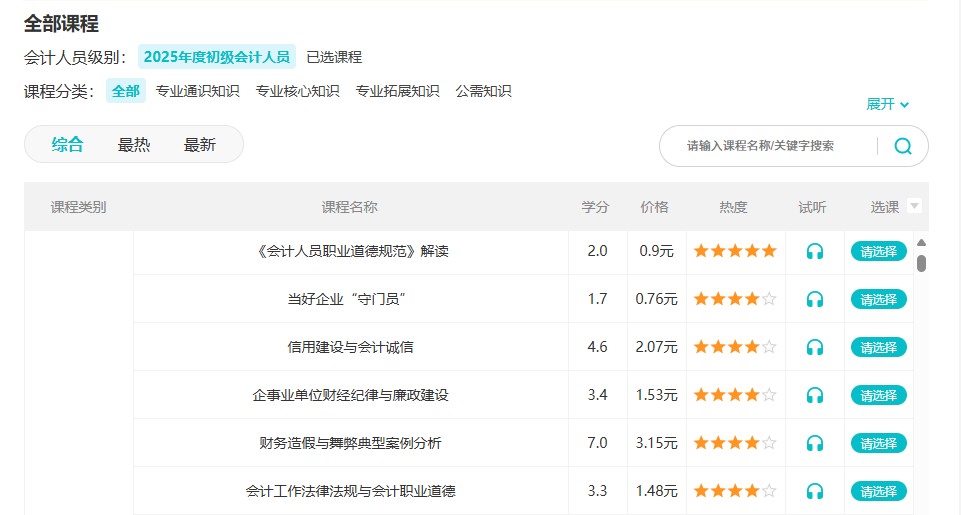Listen to trial of 信用建设与会计诚信
Viewport: 961px width, 515px height.
tap(814, 347)
